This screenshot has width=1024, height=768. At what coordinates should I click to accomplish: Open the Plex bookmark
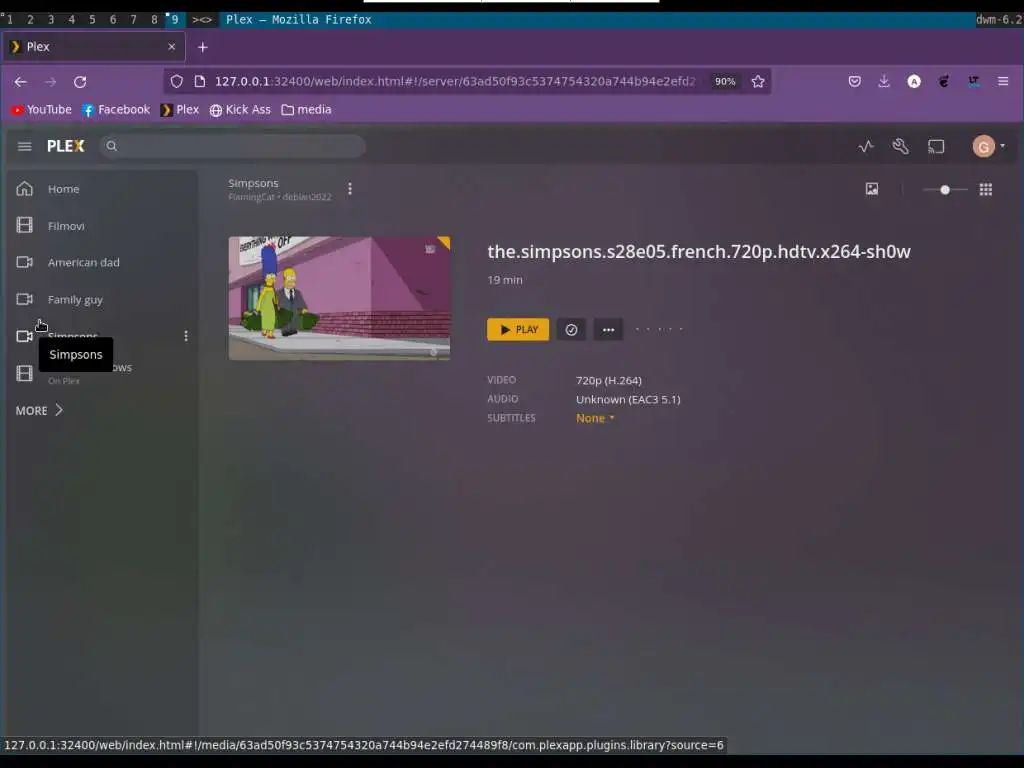coord(180,110)
